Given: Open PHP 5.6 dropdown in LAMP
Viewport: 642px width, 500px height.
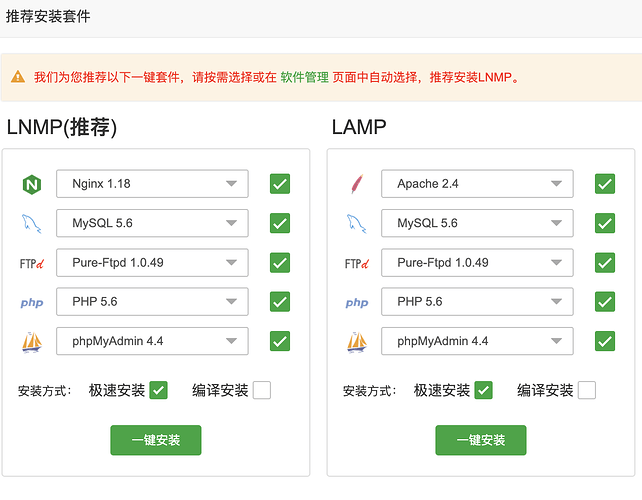Looking at the screenshot, I should click(477, 302).
